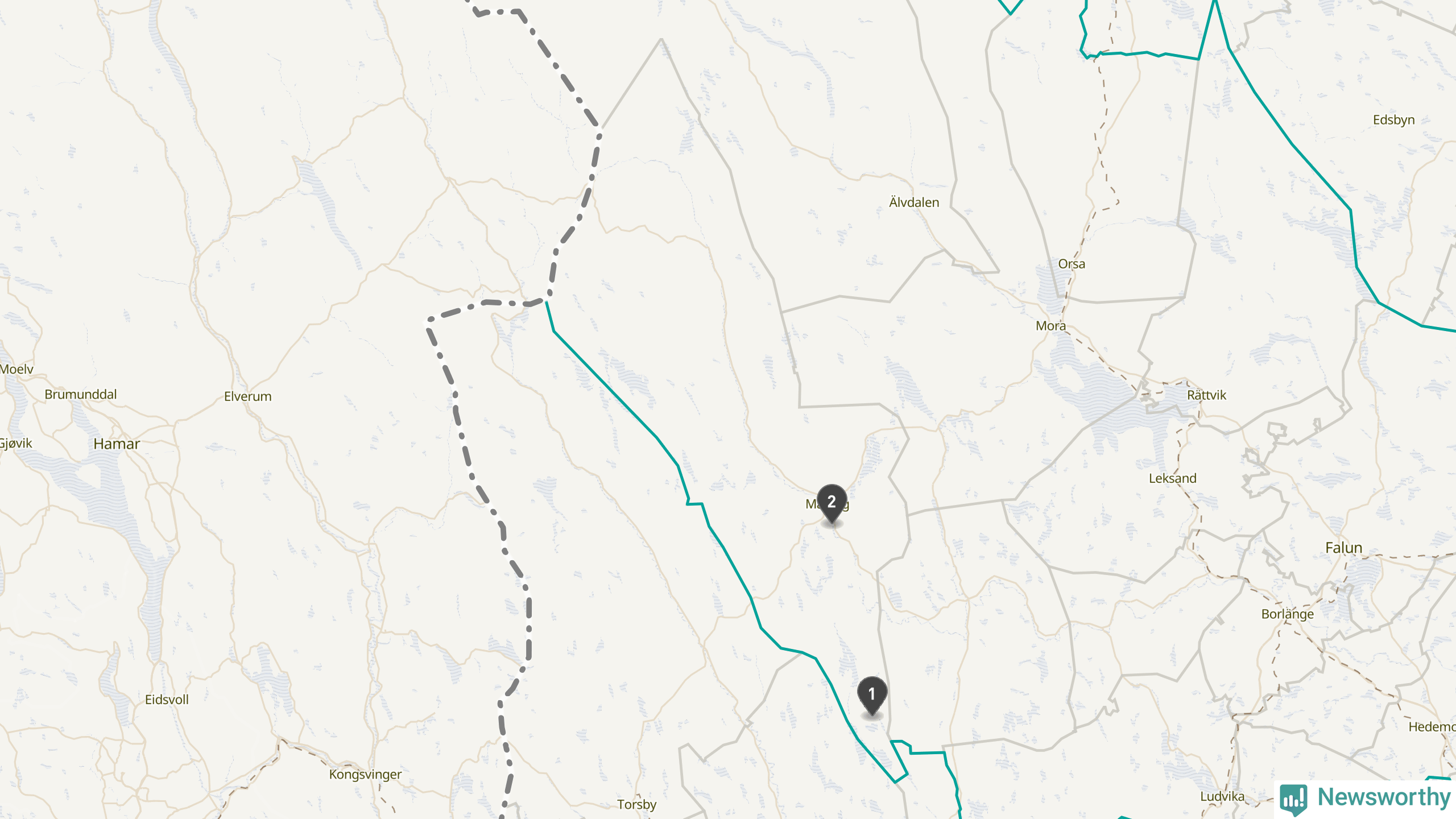Image resolution: width=1456 pixels, height=819 pixels.
Task: Select the Edsbyn town label
Action: [1393, 120]
